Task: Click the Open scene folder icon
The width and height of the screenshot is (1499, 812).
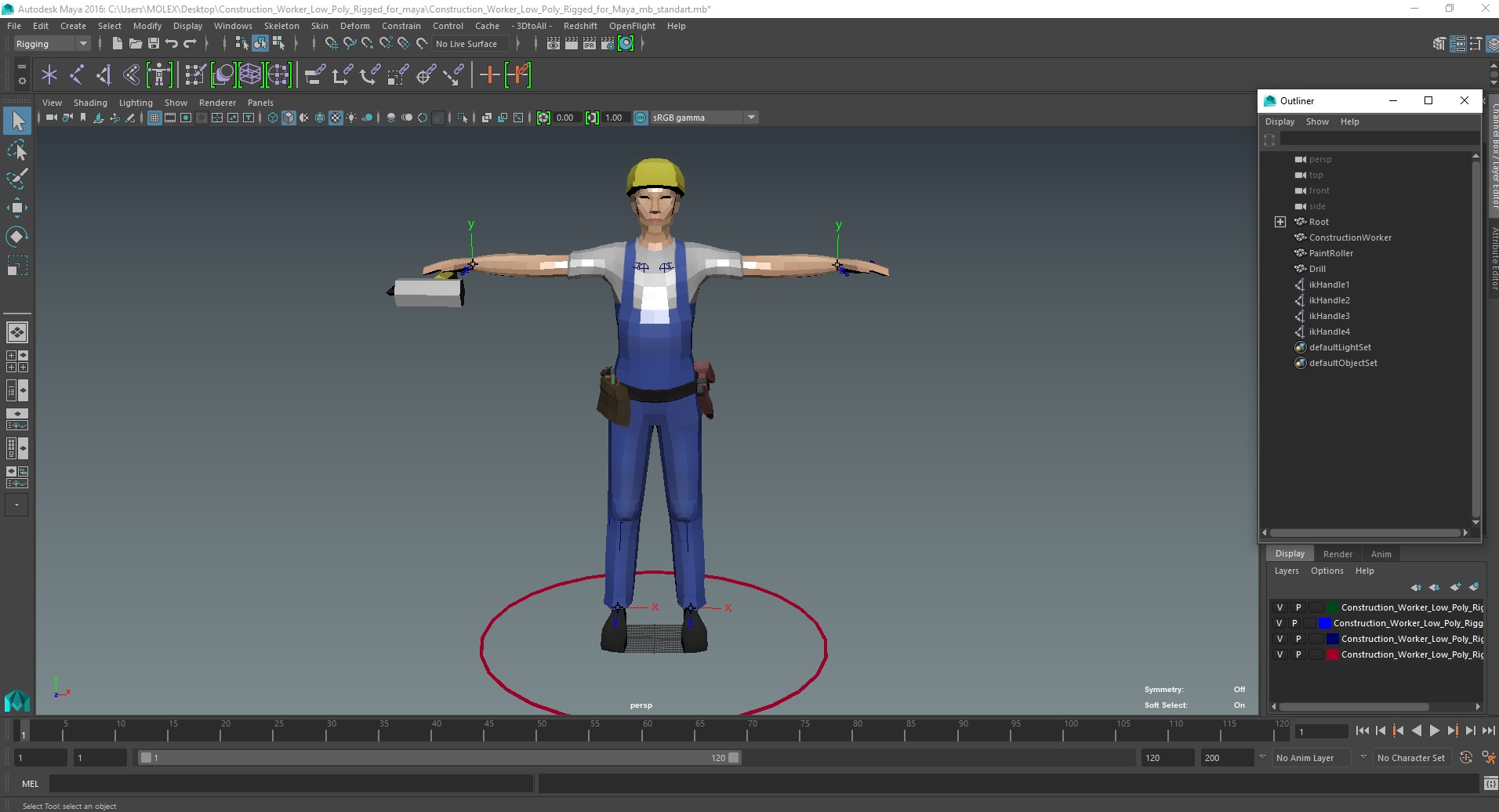Action: [x=135, y=44]
